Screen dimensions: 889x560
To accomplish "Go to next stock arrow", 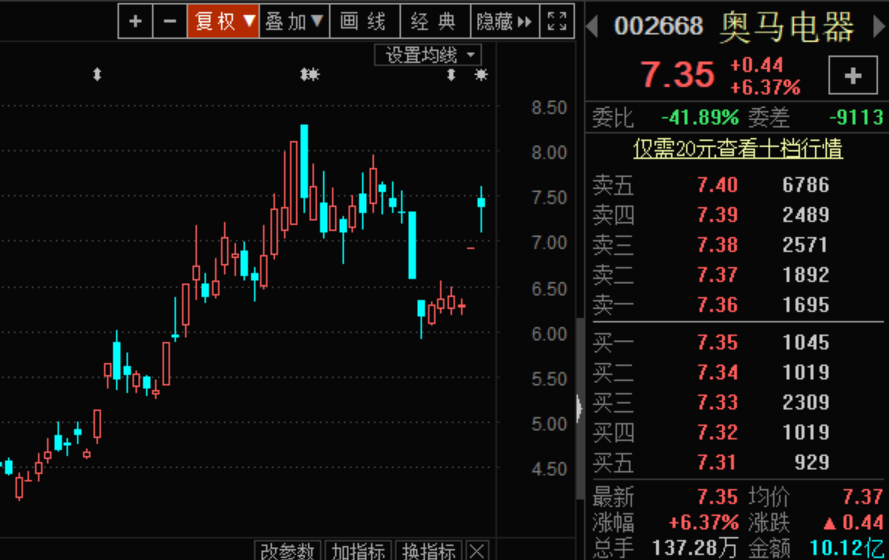I will point(879,26).
